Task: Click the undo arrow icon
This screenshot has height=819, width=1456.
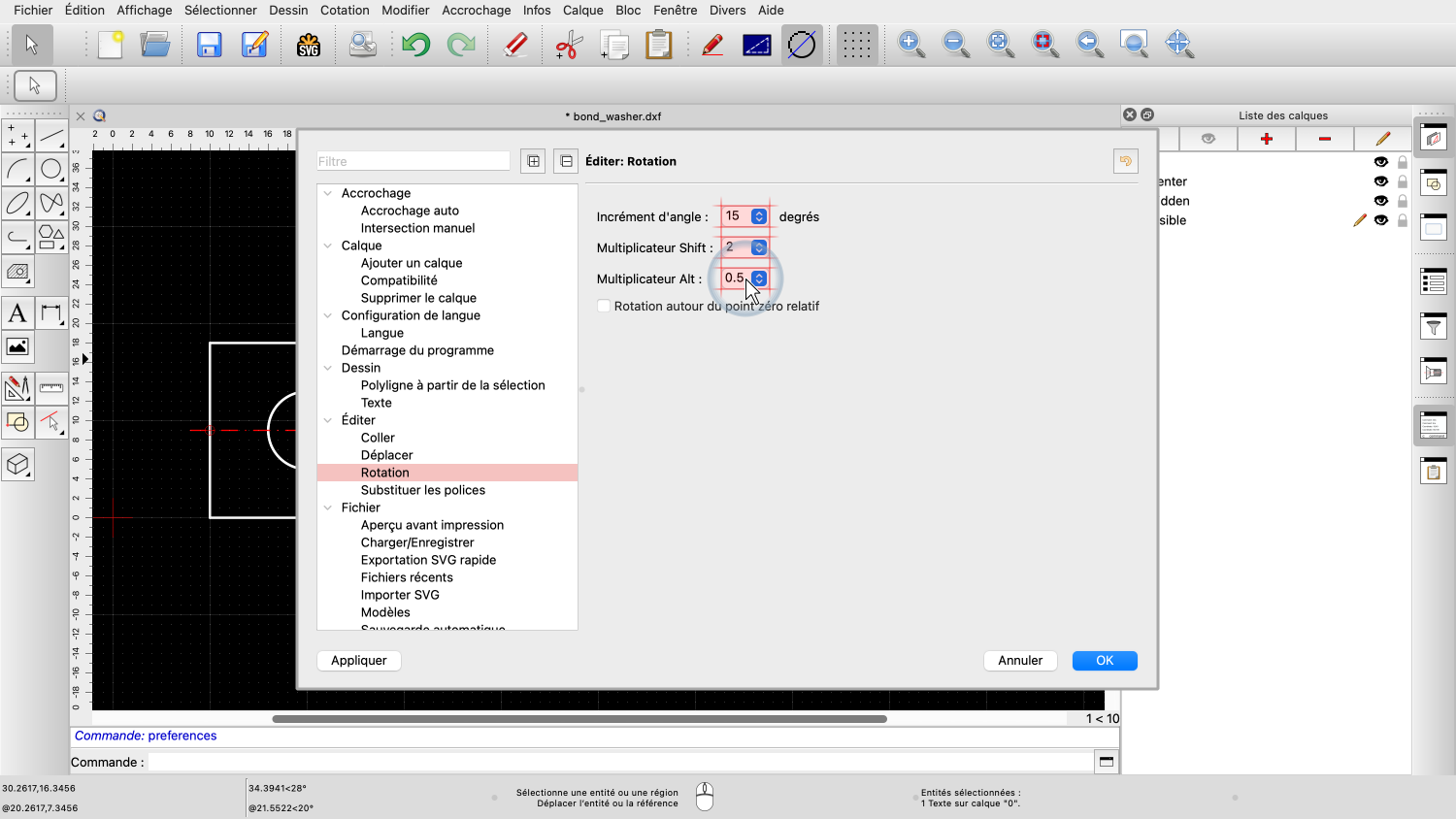Action: click(x=415, y=45)
